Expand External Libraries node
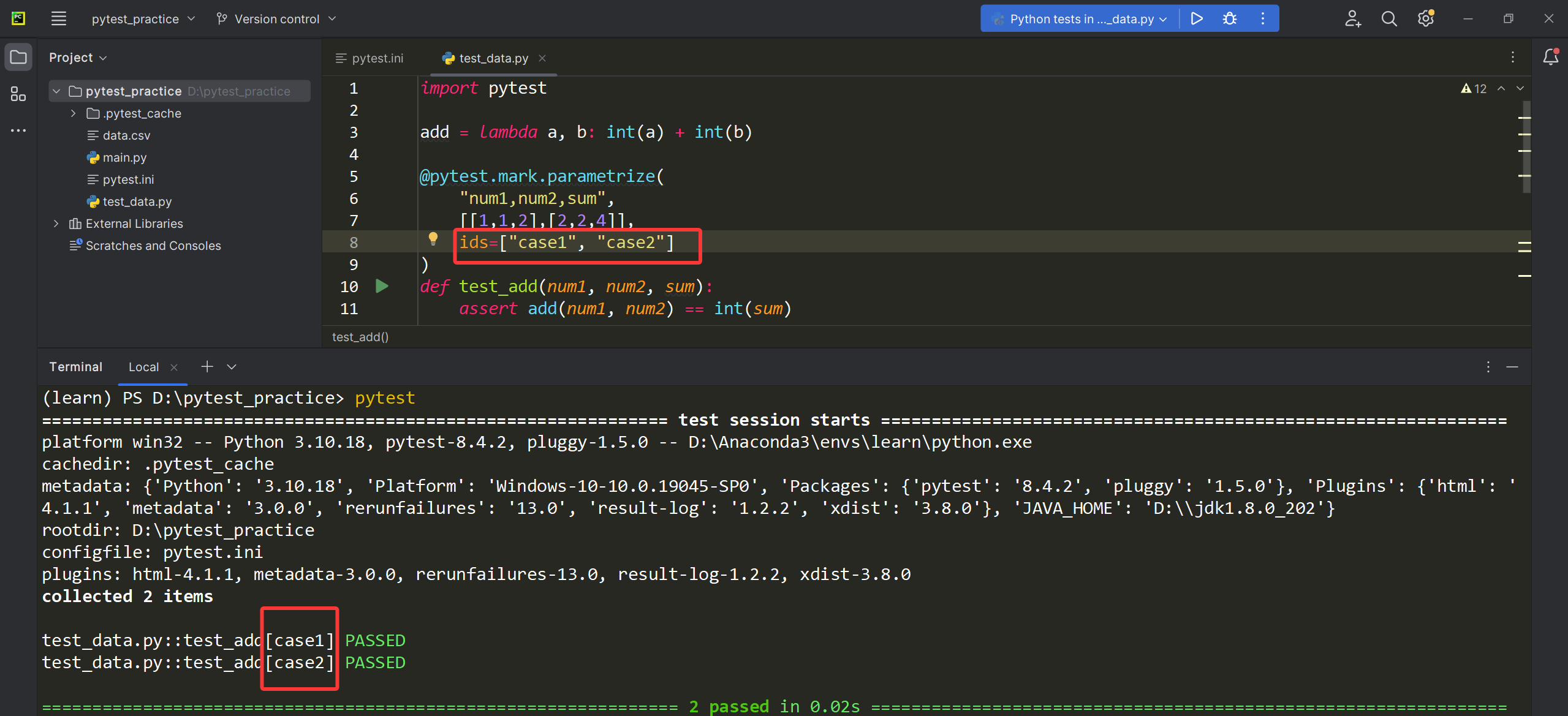The image size is (1568, 716). point(56,224)
